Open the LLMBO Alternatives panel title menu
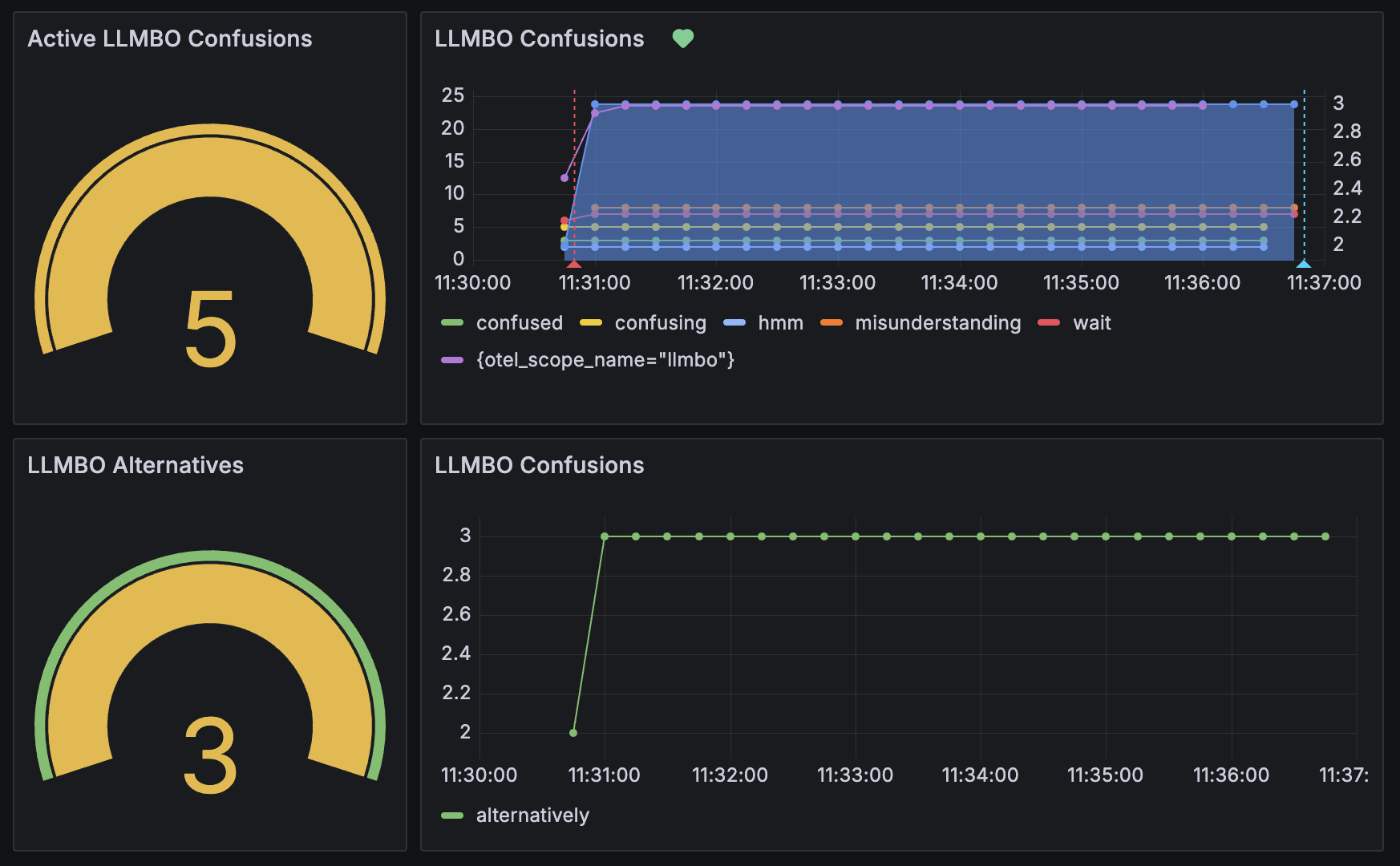The image size is (1400, 866). pyautogui.click(x=136, y=465)
